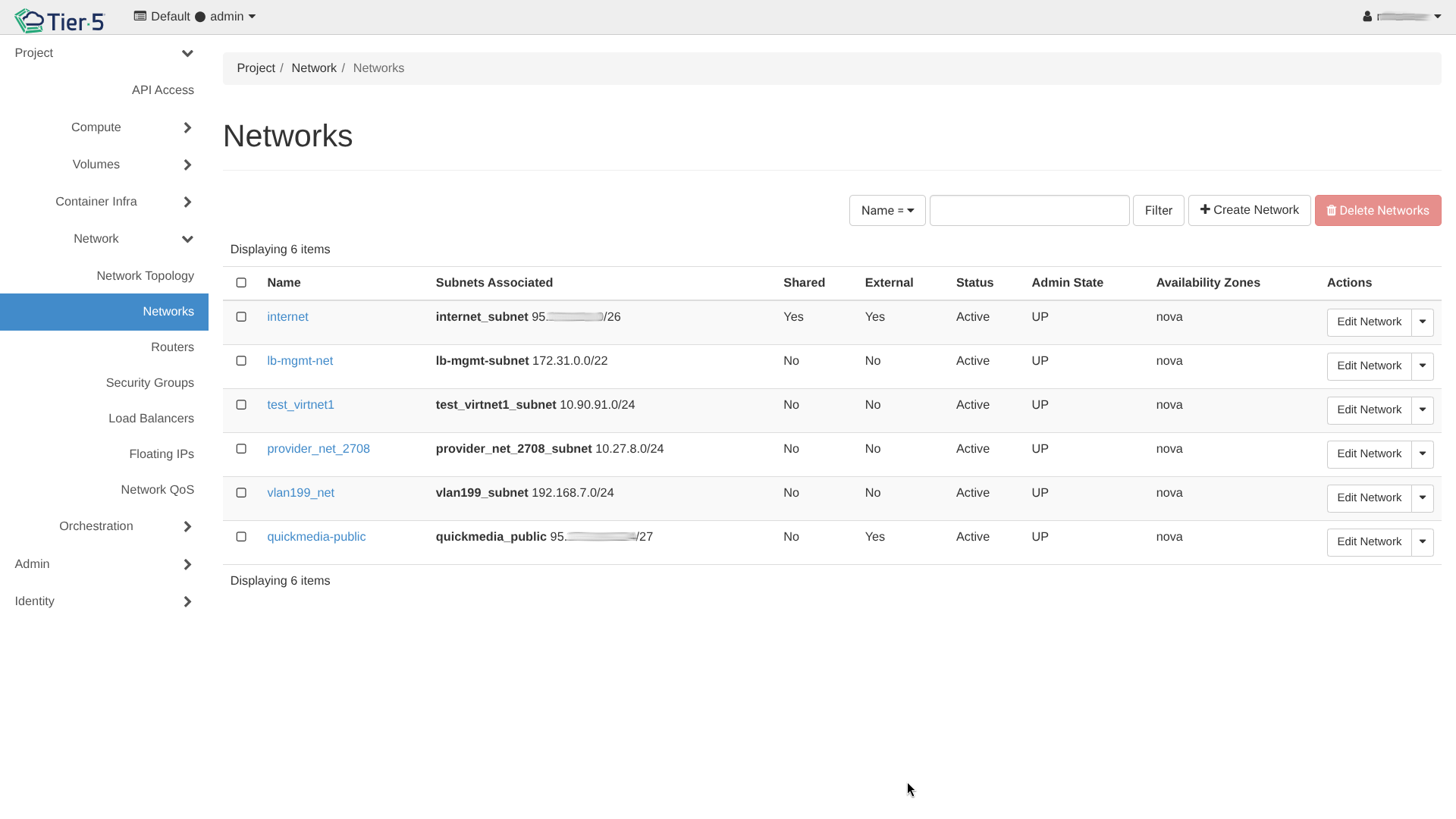The width and height of the screenshot is (1456, 819).
Task: Open the test_virtnet1 network link
Action: 300,405
